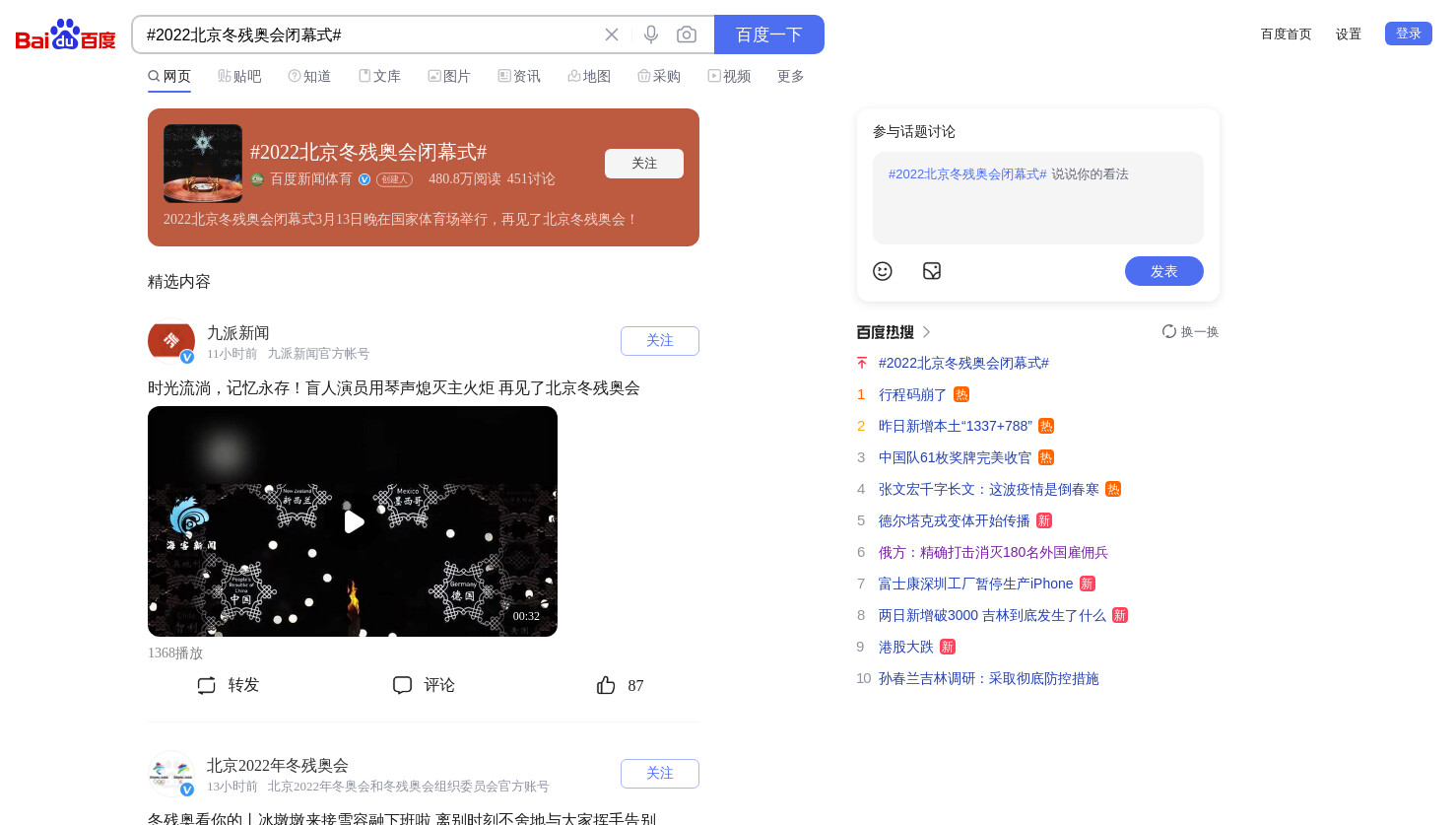The width and height of the screenshot is (1456, 825).
Task: Open 百度首页 link
Action: (x=1287, y=34)
